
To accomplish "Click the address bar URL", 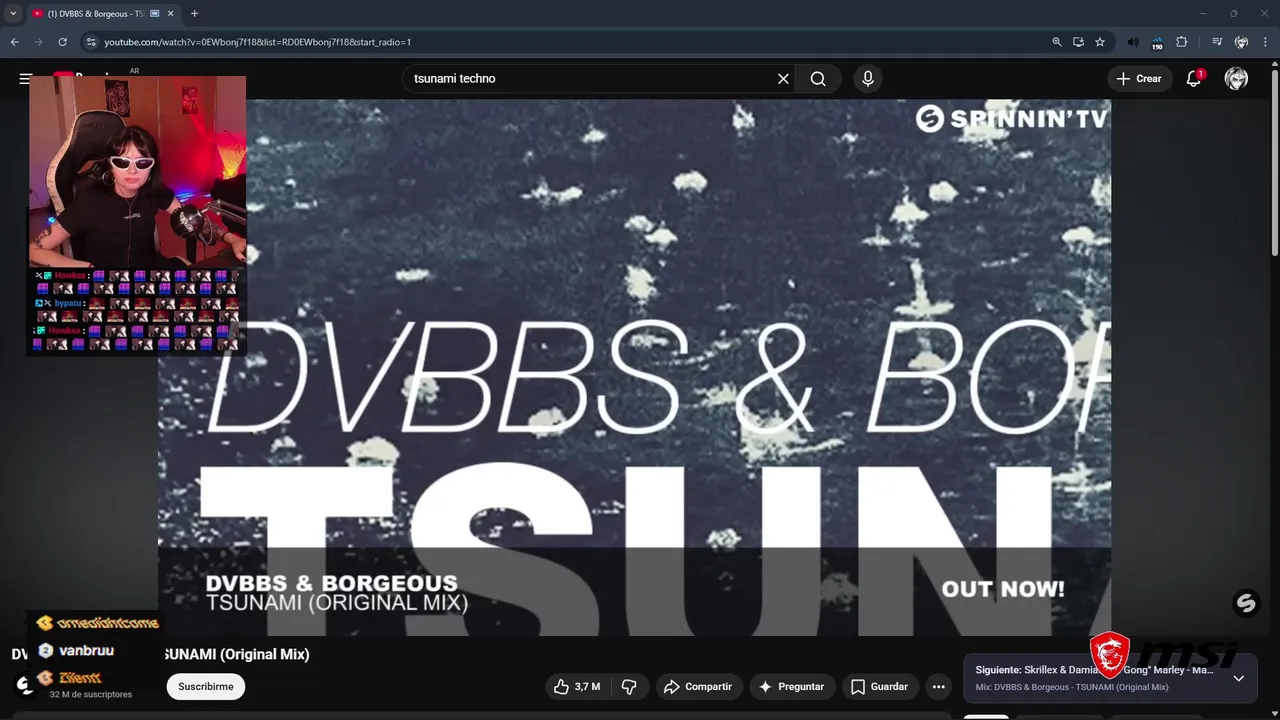I will [258, 42].
